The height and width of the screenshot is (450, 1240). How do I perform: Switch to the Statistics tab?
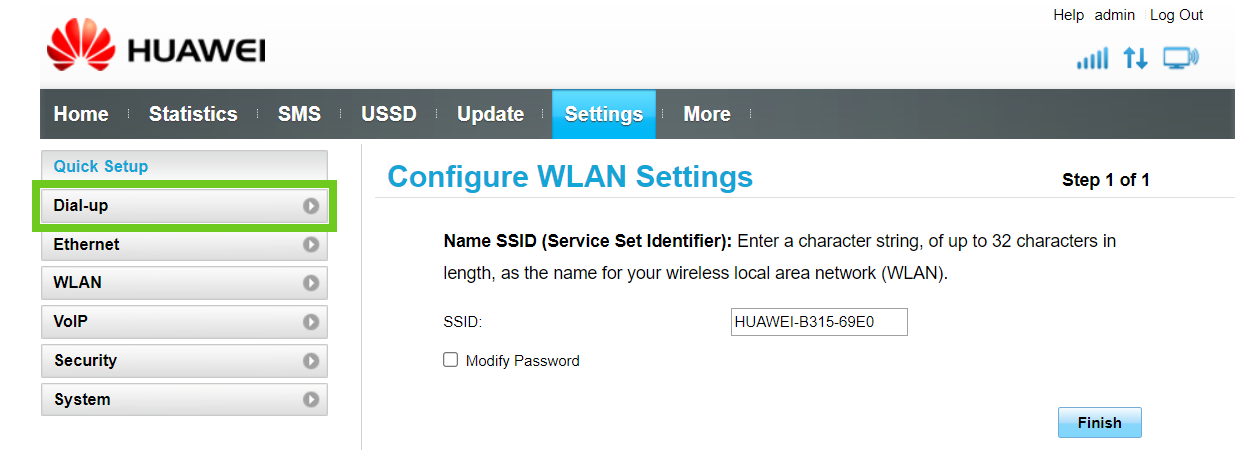193,114
